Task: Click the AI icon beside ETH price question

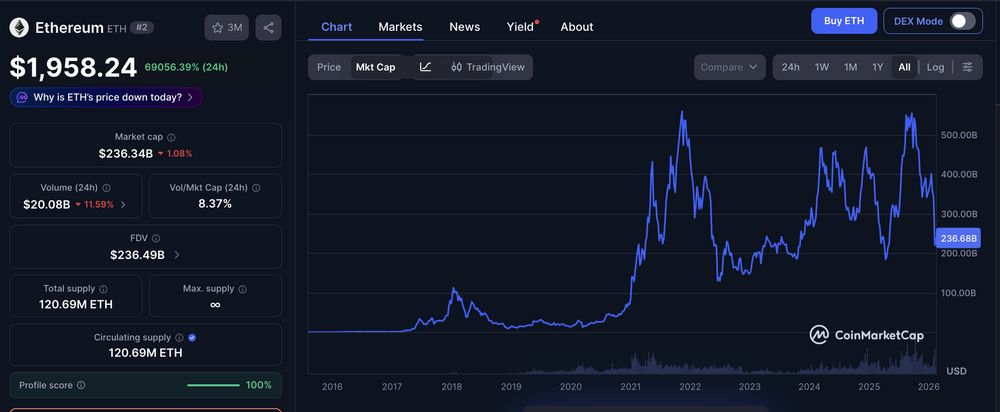Action: click(22, 98)
